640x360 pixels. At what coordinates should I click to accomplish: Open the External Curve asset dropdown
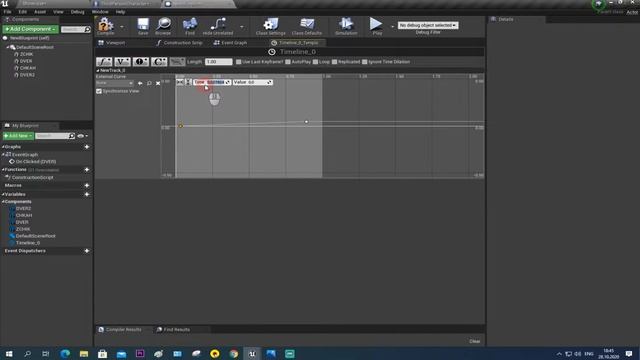point(114,83)
